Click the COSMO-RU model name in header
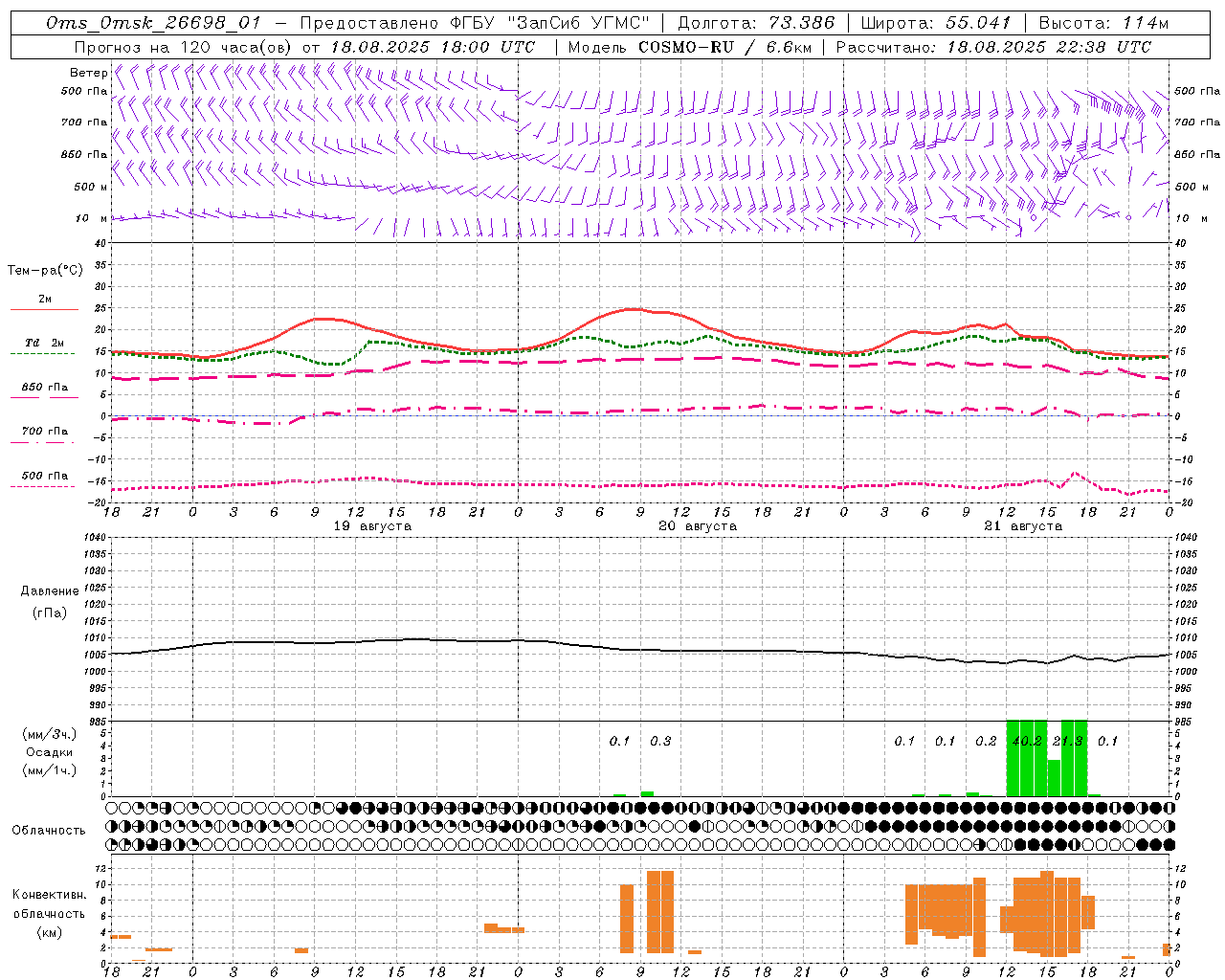Screen dimensions: 1225x980 683,47
